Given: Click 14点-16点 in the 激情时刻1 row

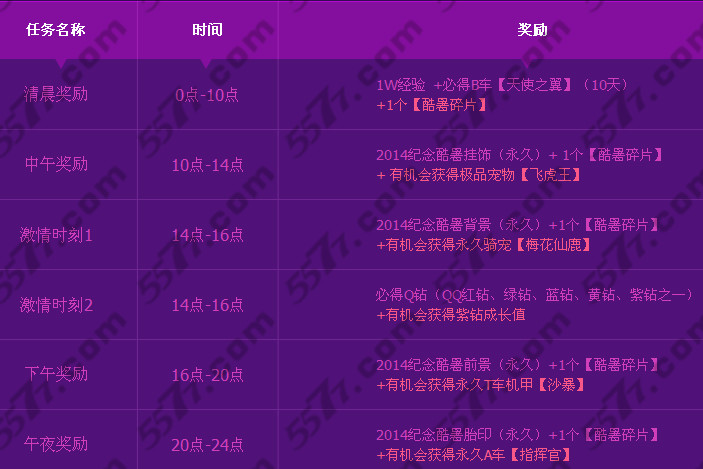Looking at the screenshot, I should [x=208, y=235].
